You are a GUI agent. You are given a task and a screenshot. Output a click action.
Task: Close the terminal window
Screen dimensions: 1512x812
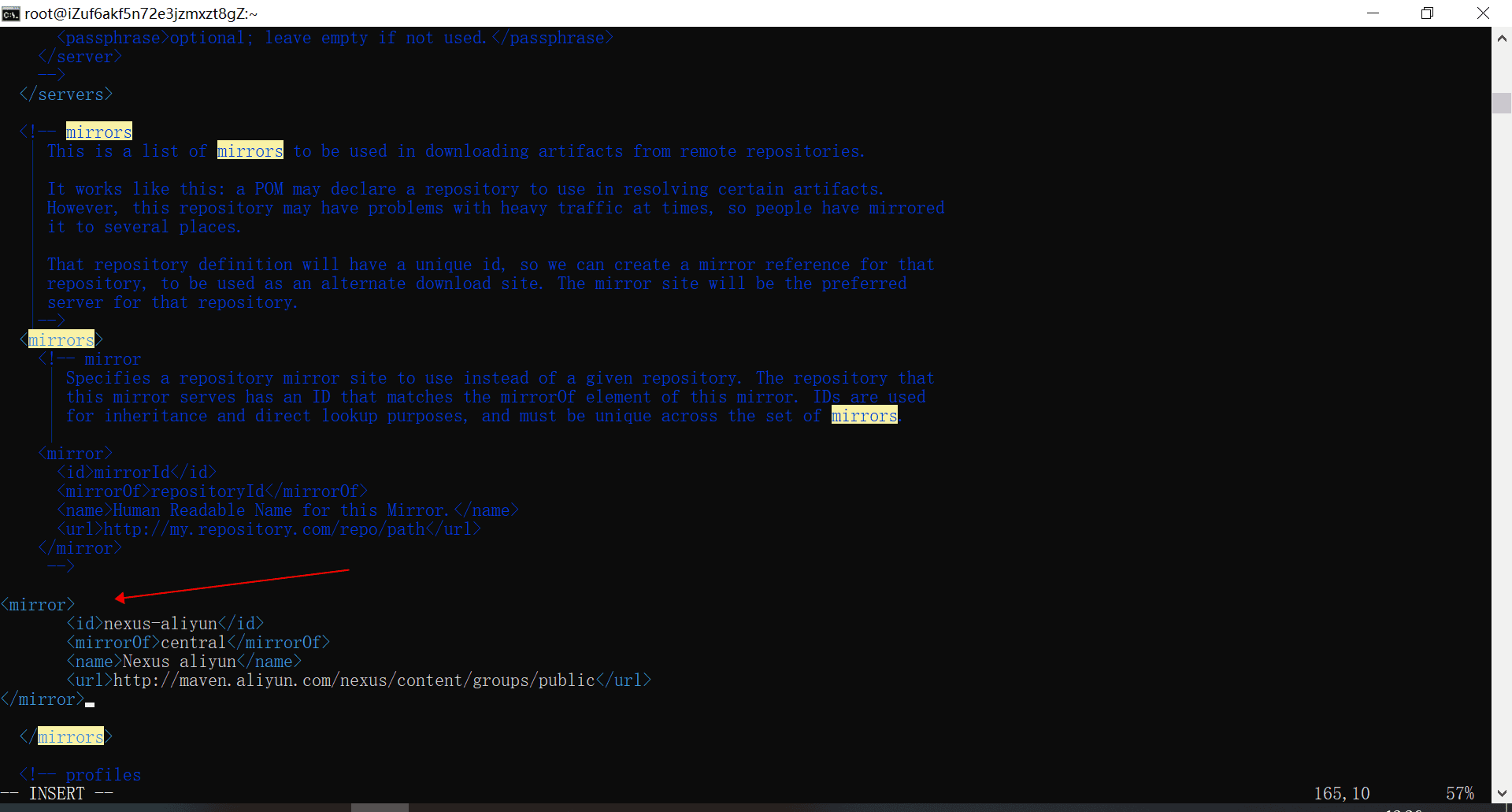click(1483, 13)
